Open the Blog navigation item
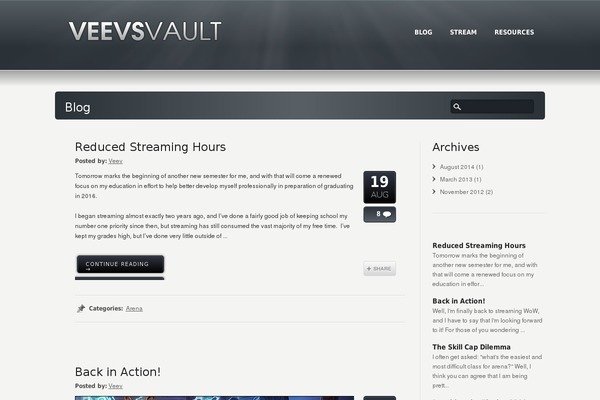This screenshot has height=400, width=600. click(423, 32)
